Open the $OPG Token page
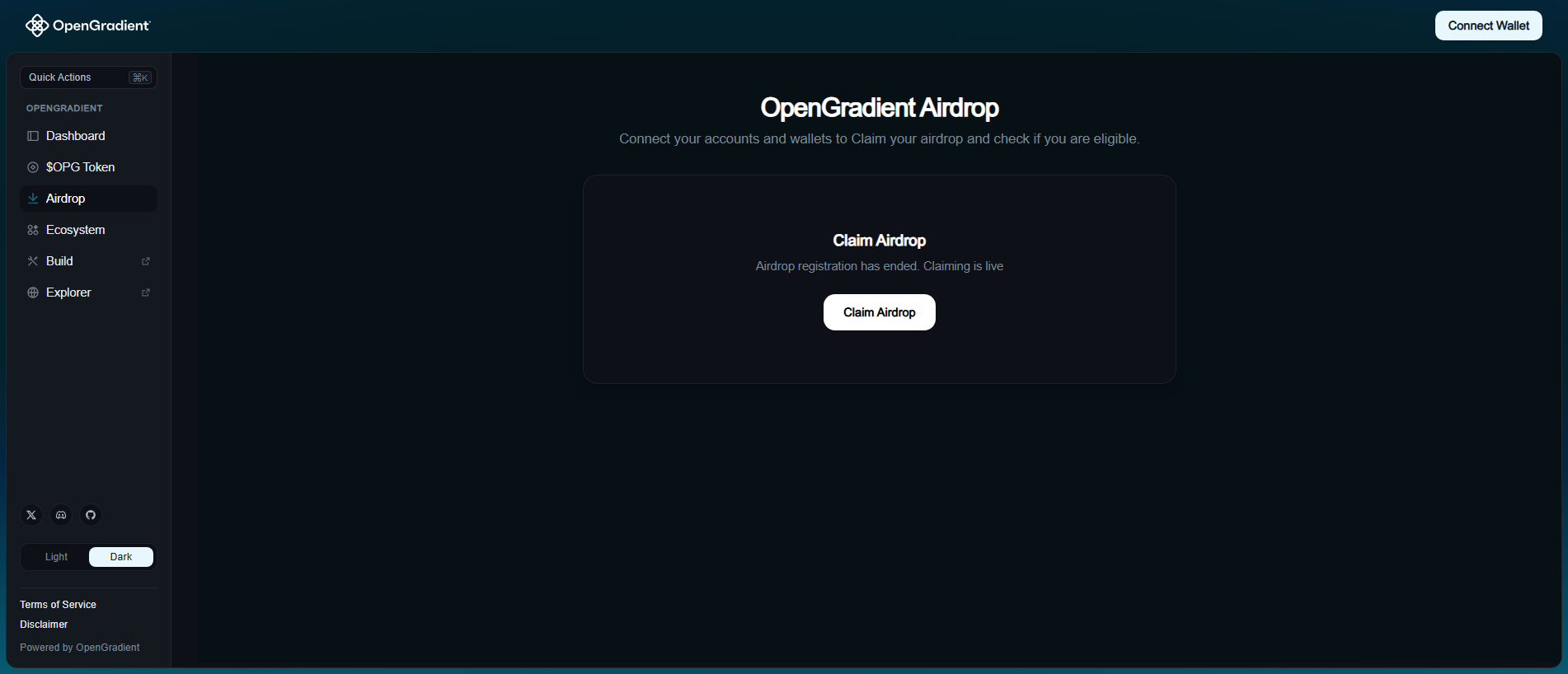 pos(88,167)
